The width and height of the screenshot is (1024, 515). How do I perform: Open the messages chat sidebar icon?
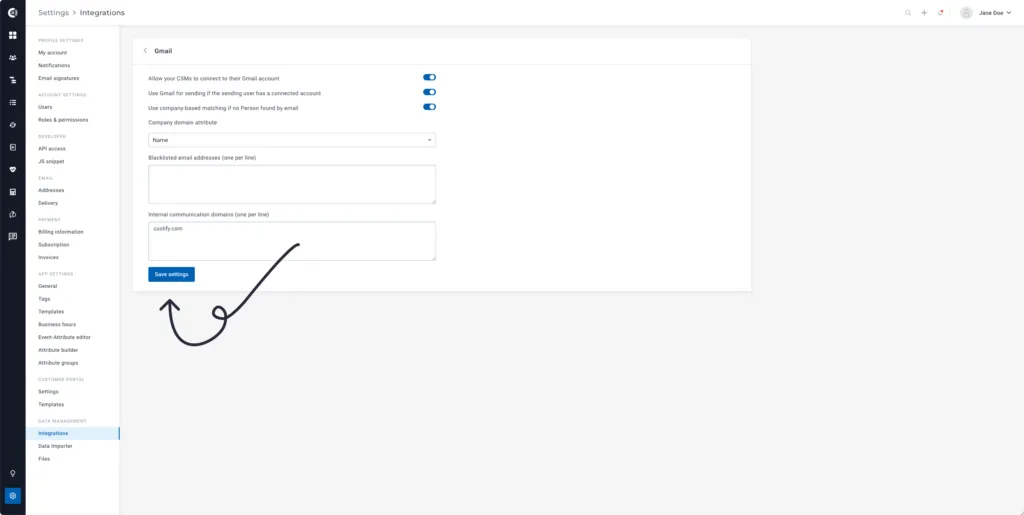point(12,236)
